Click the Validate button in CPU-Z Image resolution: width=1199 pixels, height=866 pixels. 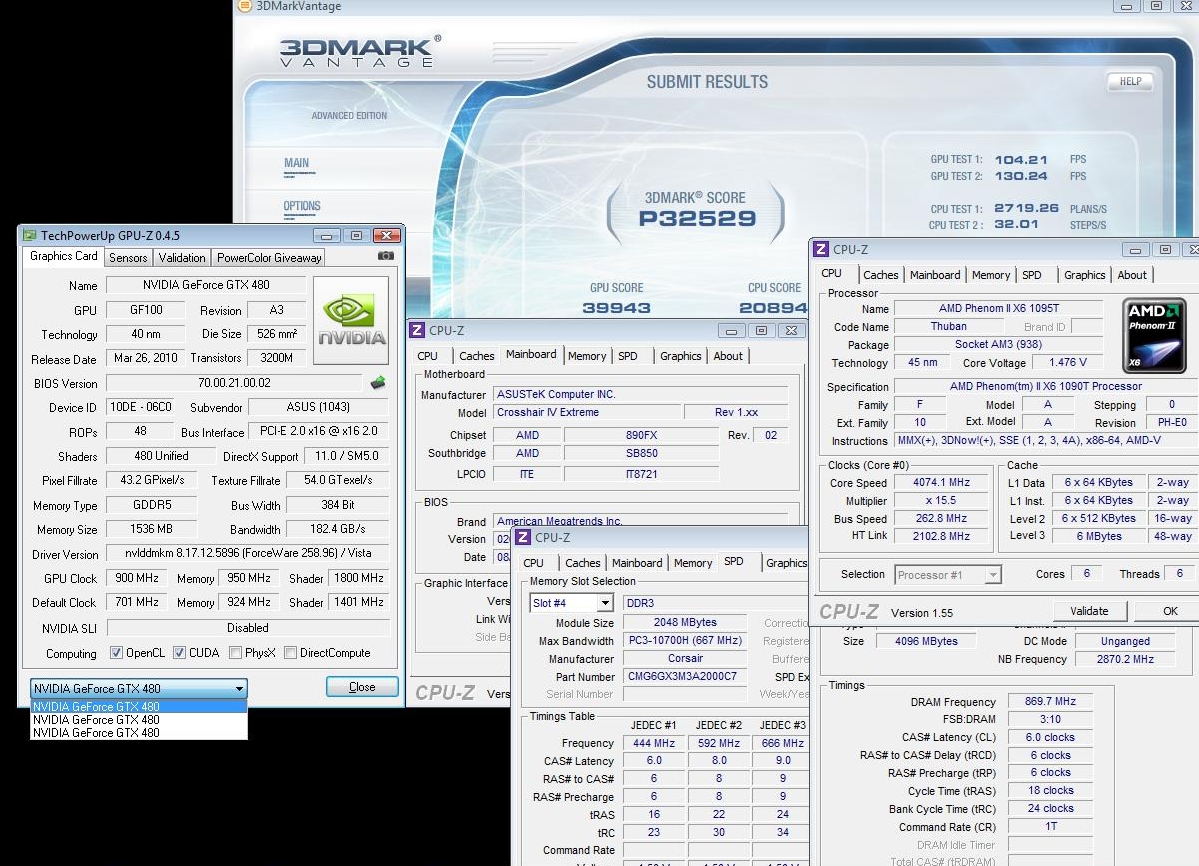(x=1089, y=611)
